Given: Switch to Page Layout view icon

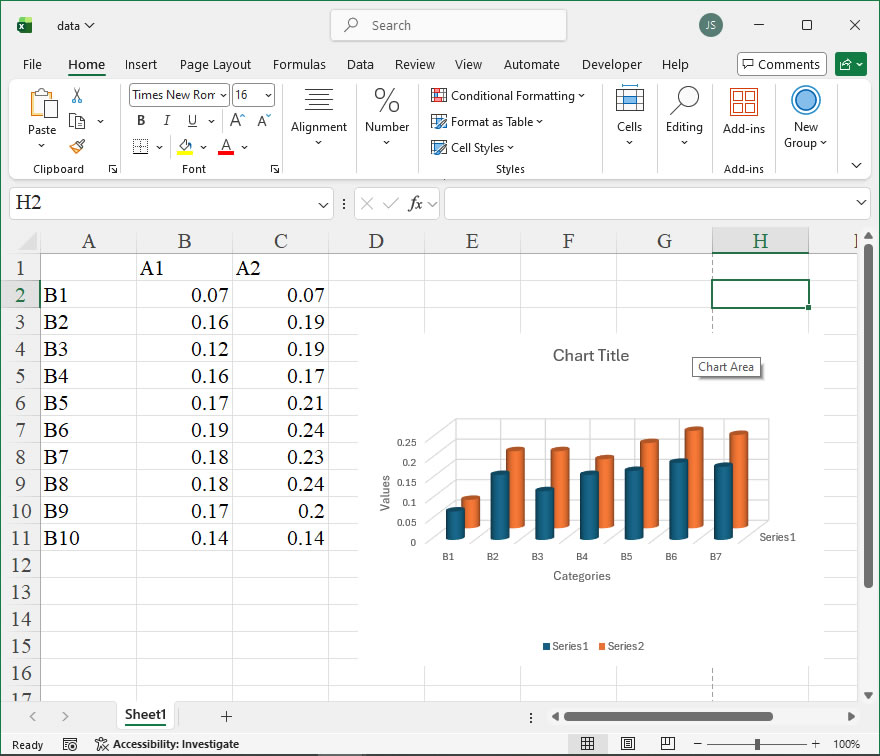Looking at the screenshot, I should coord(627,744).
